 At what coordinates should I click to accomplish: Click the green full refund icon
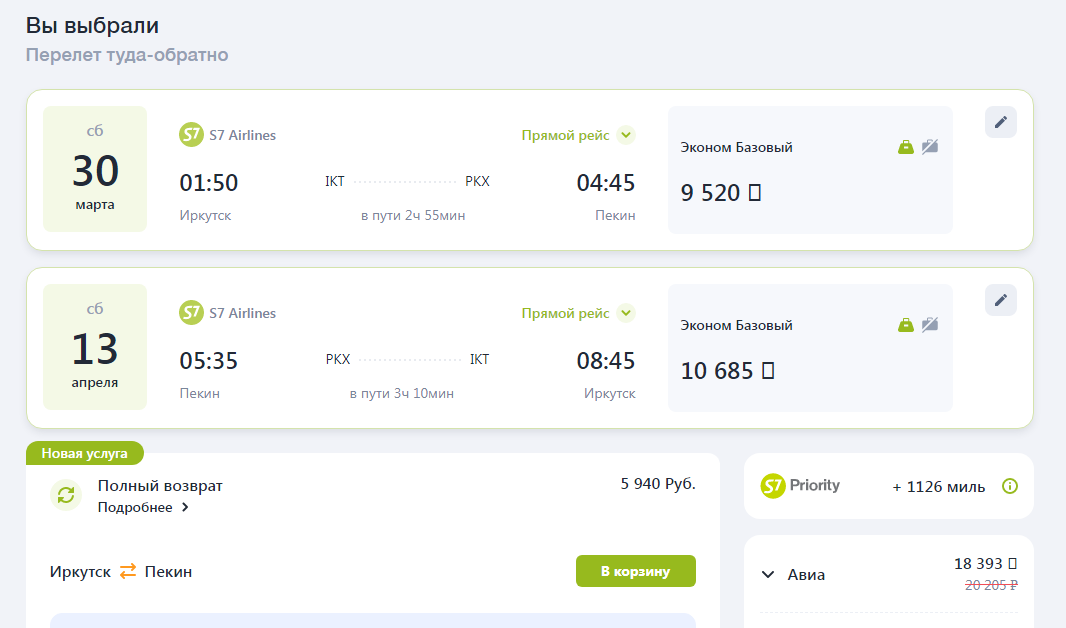click(66, 495)
